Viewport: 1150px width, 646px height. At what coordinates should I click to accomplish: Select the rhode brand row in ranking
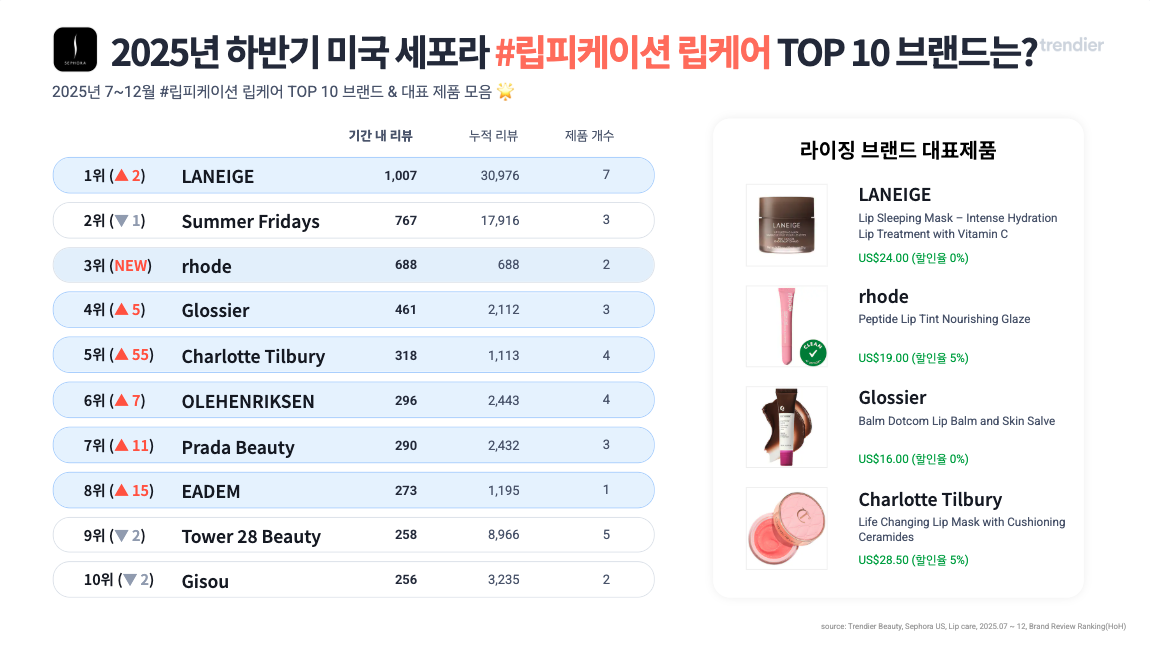coord(353,265)
